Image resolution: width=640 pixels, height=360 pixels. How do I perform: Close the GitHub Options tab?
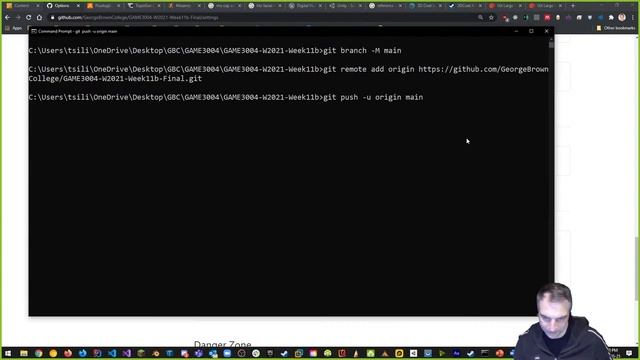78,6
